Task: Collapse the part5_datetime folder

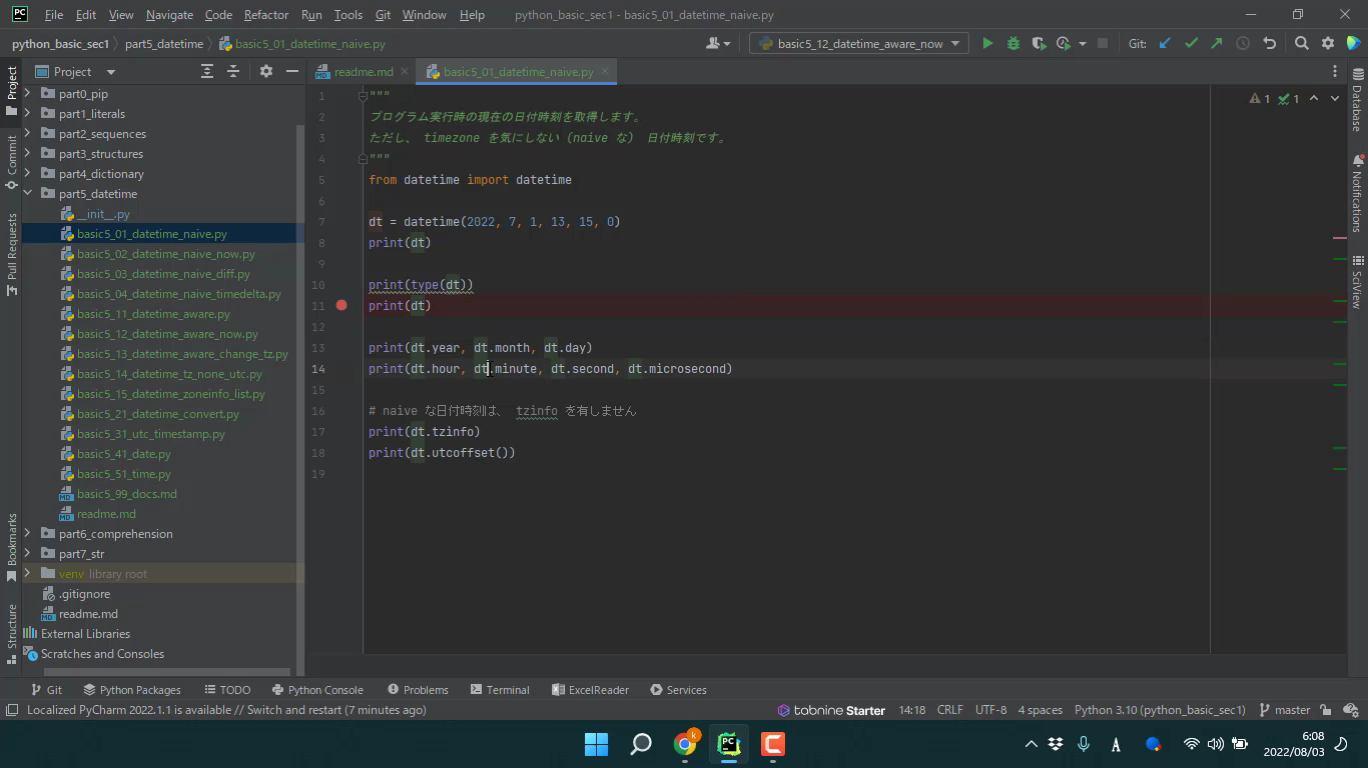Action: 28,194
